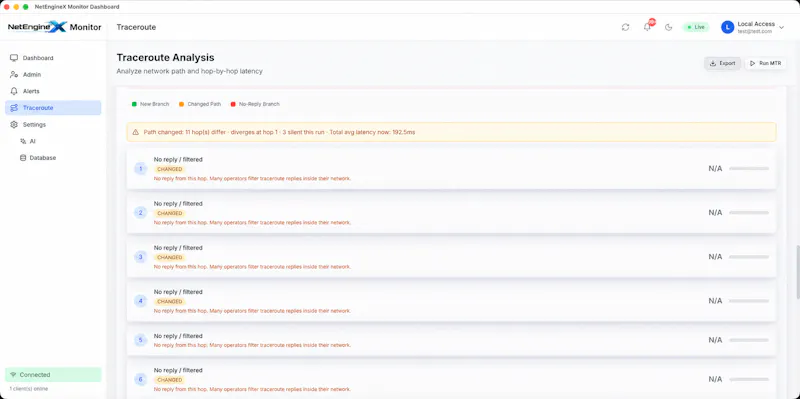
Task: Click the user avatar letter L
Action: tap(728, 27)
